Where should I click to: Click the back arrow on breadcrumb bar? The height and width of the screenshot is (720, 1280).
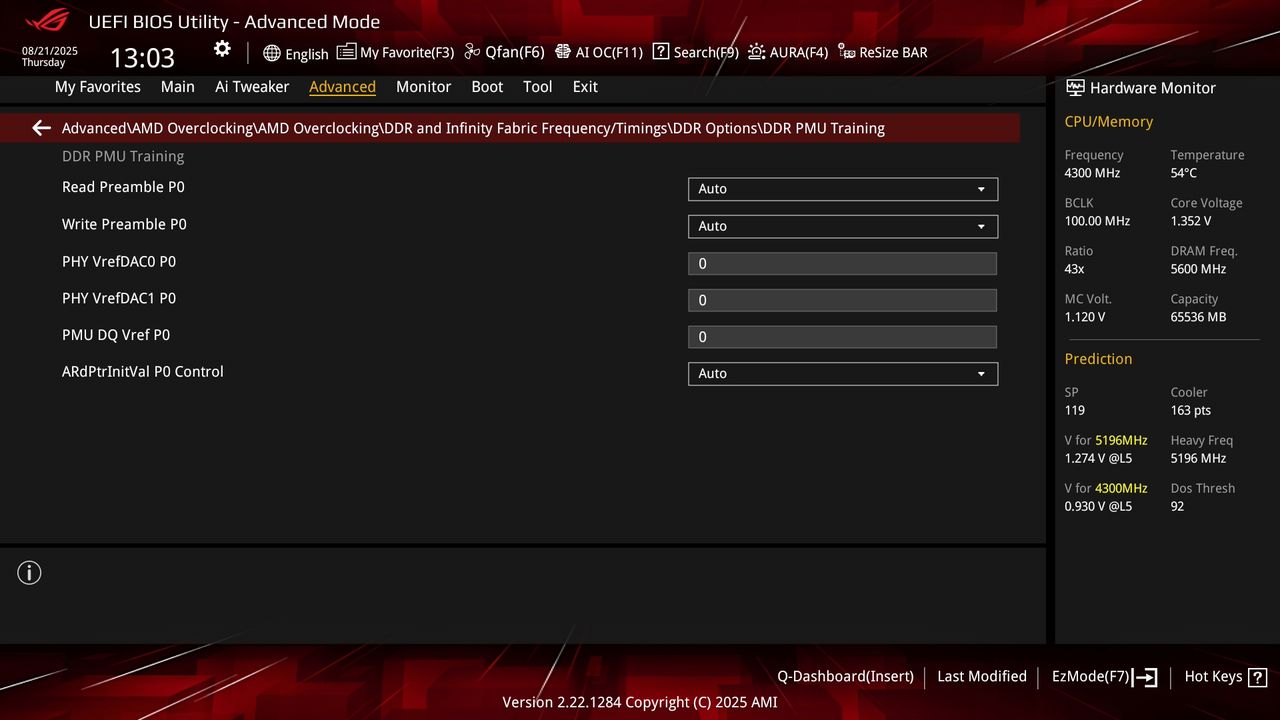40,128
